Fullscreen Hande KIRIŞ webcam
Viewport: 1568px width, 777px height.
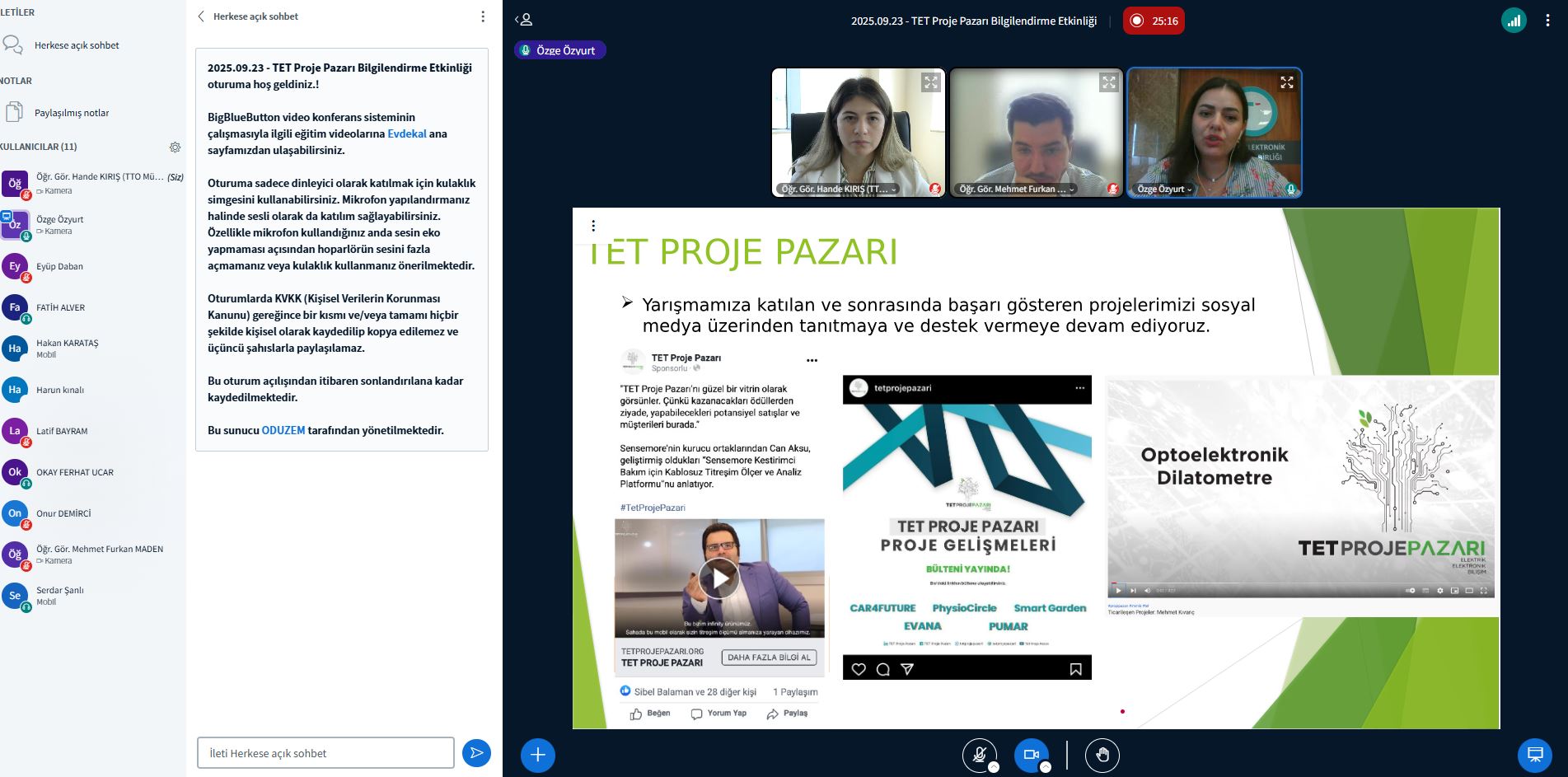(x=931, y=82)
